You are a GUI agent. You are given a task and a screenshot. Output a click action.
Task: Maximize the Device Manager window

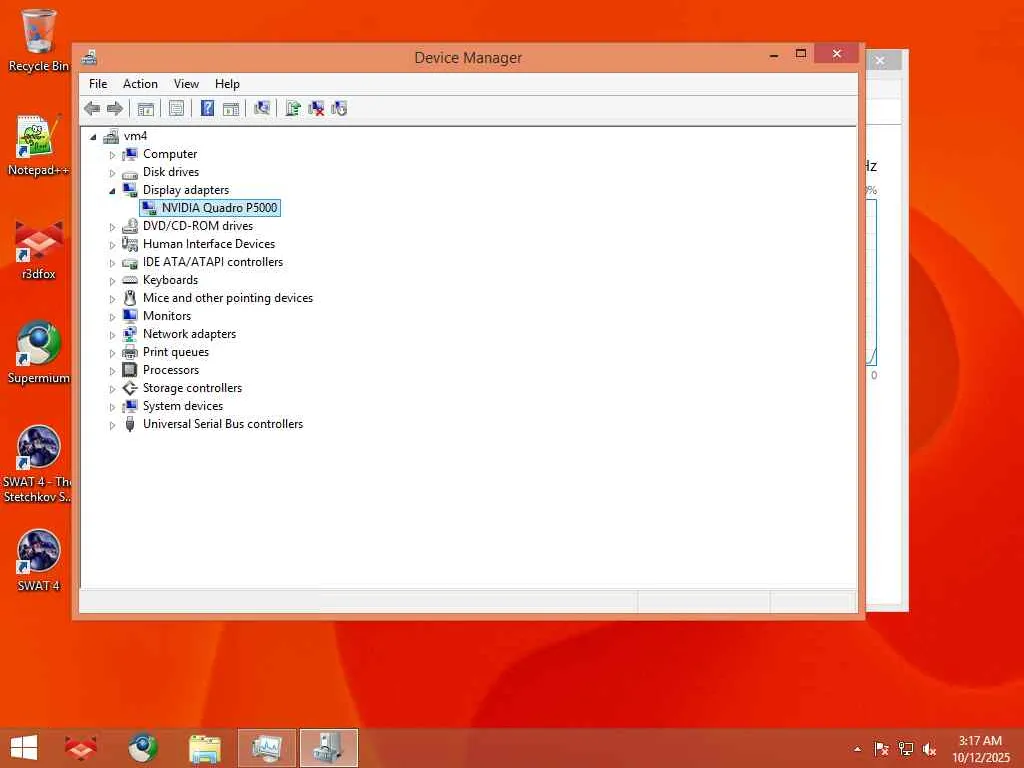pos(801,54)
